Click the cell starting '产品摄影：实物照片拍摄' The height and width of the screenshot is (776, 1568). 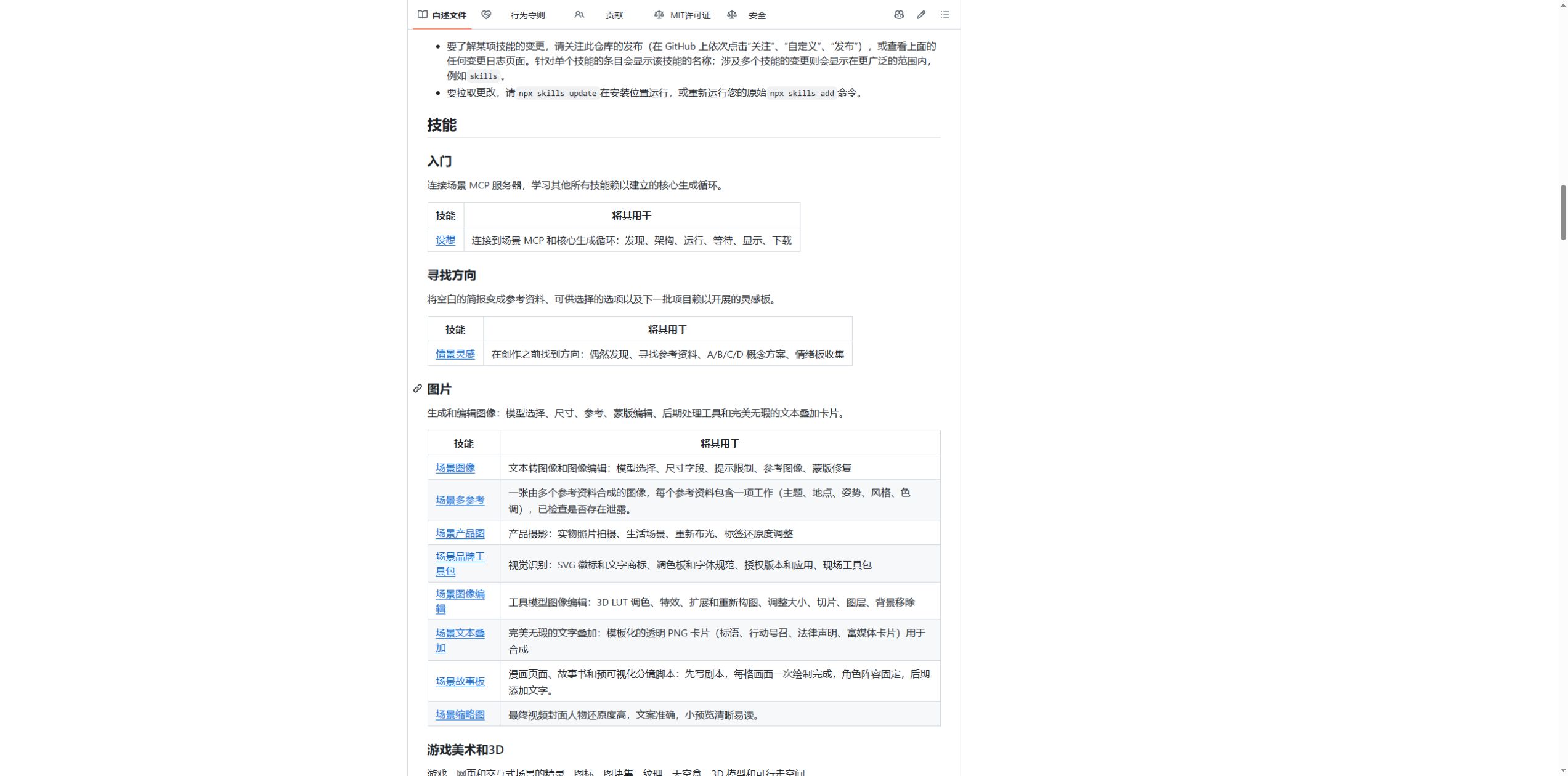pos(720,533)
